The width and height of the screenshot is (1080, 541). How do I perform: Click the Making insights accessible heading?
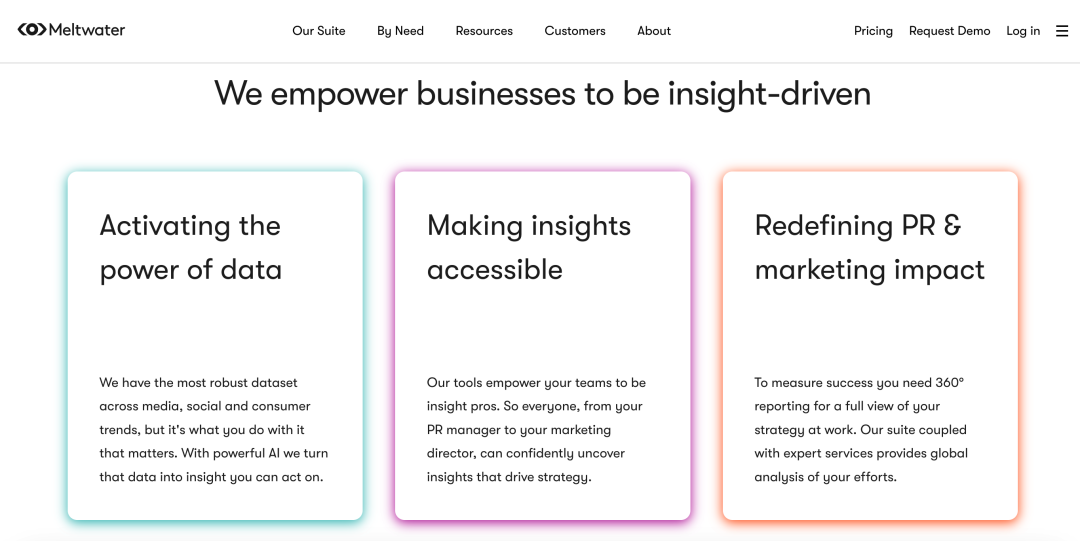pos(528,247)
